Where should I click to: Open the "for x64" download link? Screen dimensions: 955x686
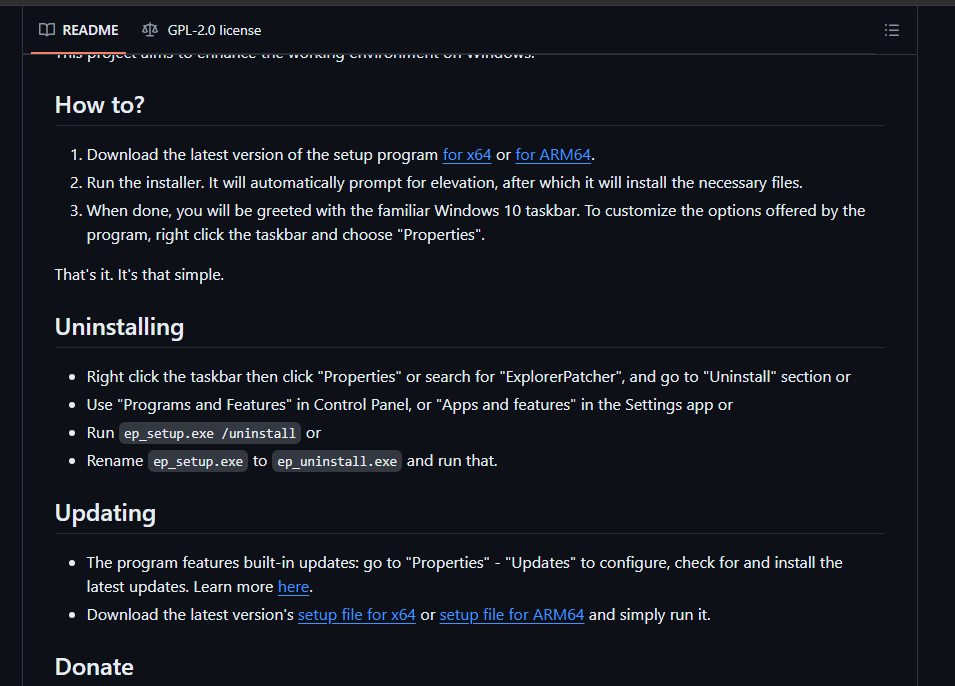point(466,155)
